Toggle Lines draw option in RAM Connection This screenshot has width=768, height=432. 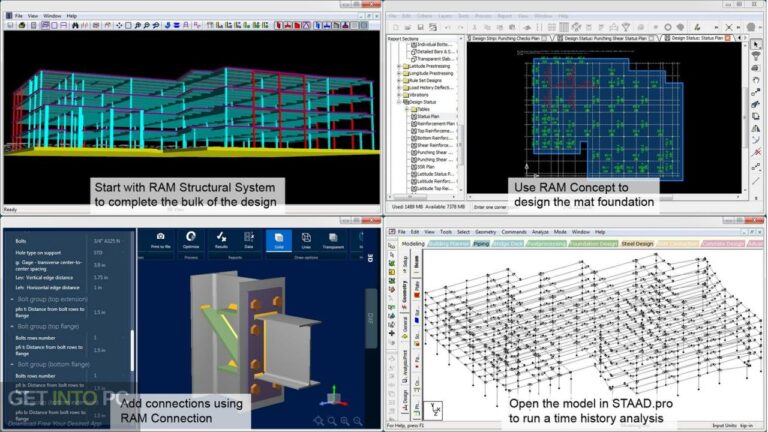306,240
